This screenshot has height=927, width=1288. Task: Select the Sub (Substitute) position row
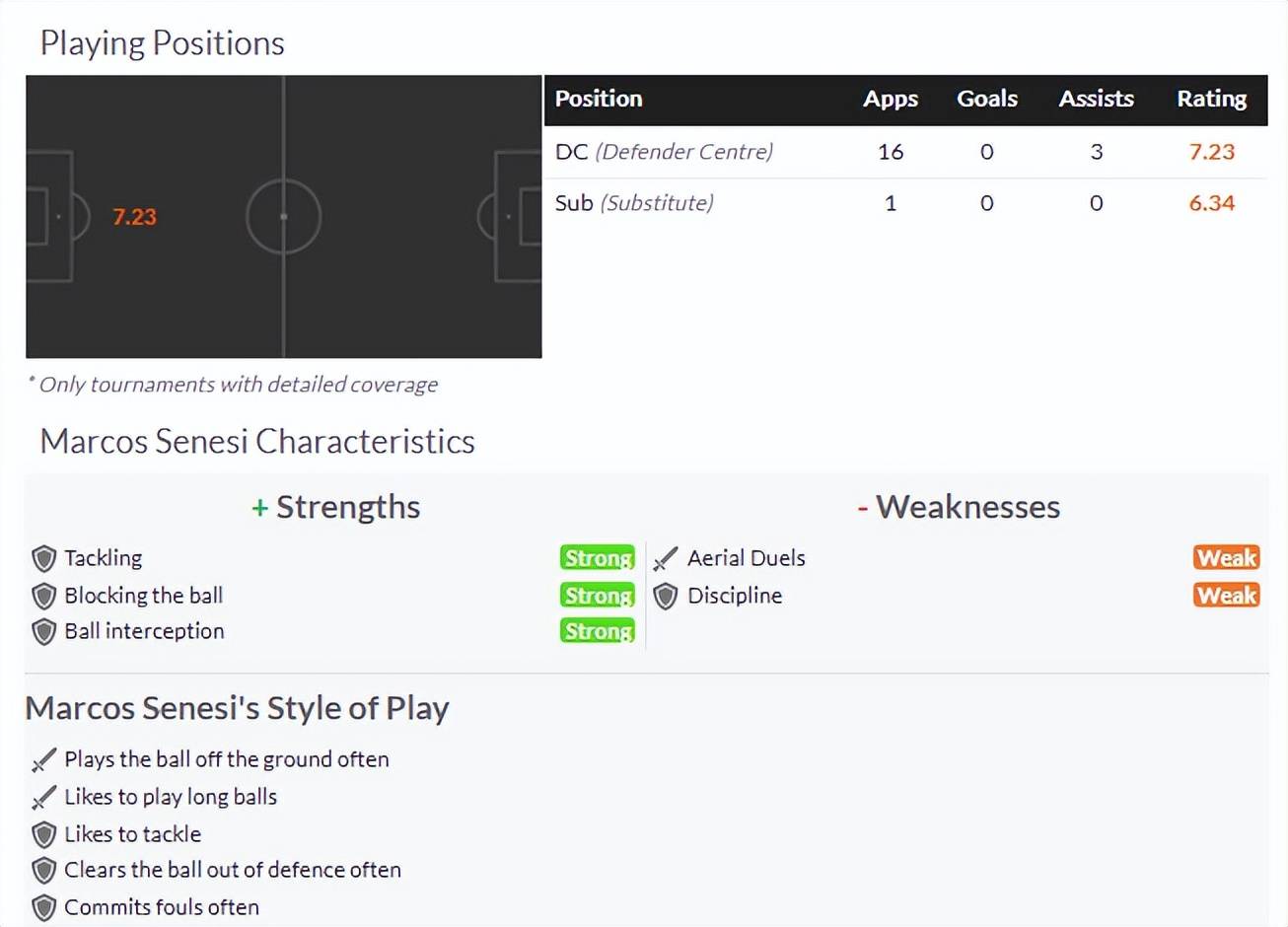[x=634, y=203]
